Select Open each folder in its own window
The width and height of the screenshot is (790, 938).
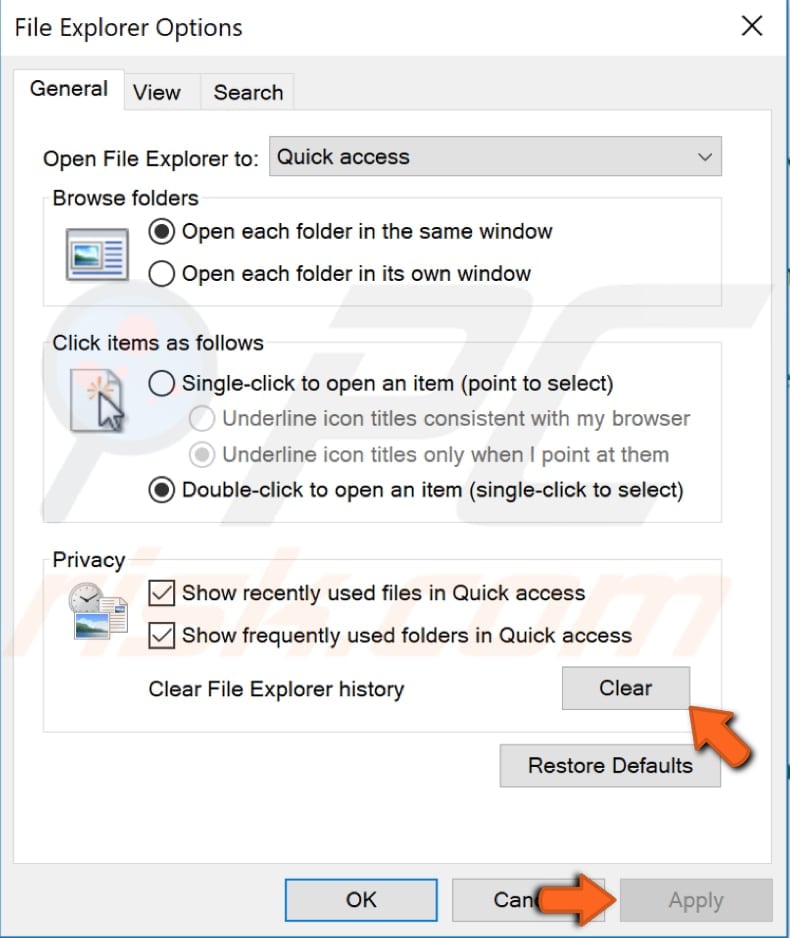(x=161, y=273)
